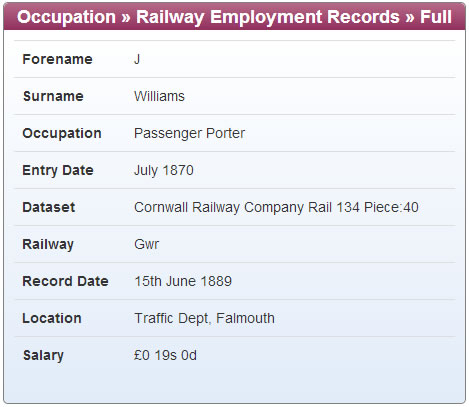Select the Railway label

click(x=48, y=244)
